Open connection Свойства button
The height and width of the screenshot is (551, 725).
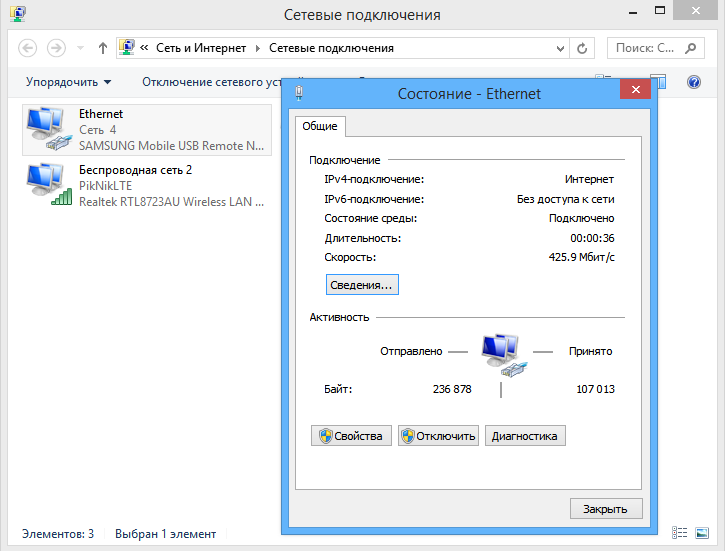[351, 436]
